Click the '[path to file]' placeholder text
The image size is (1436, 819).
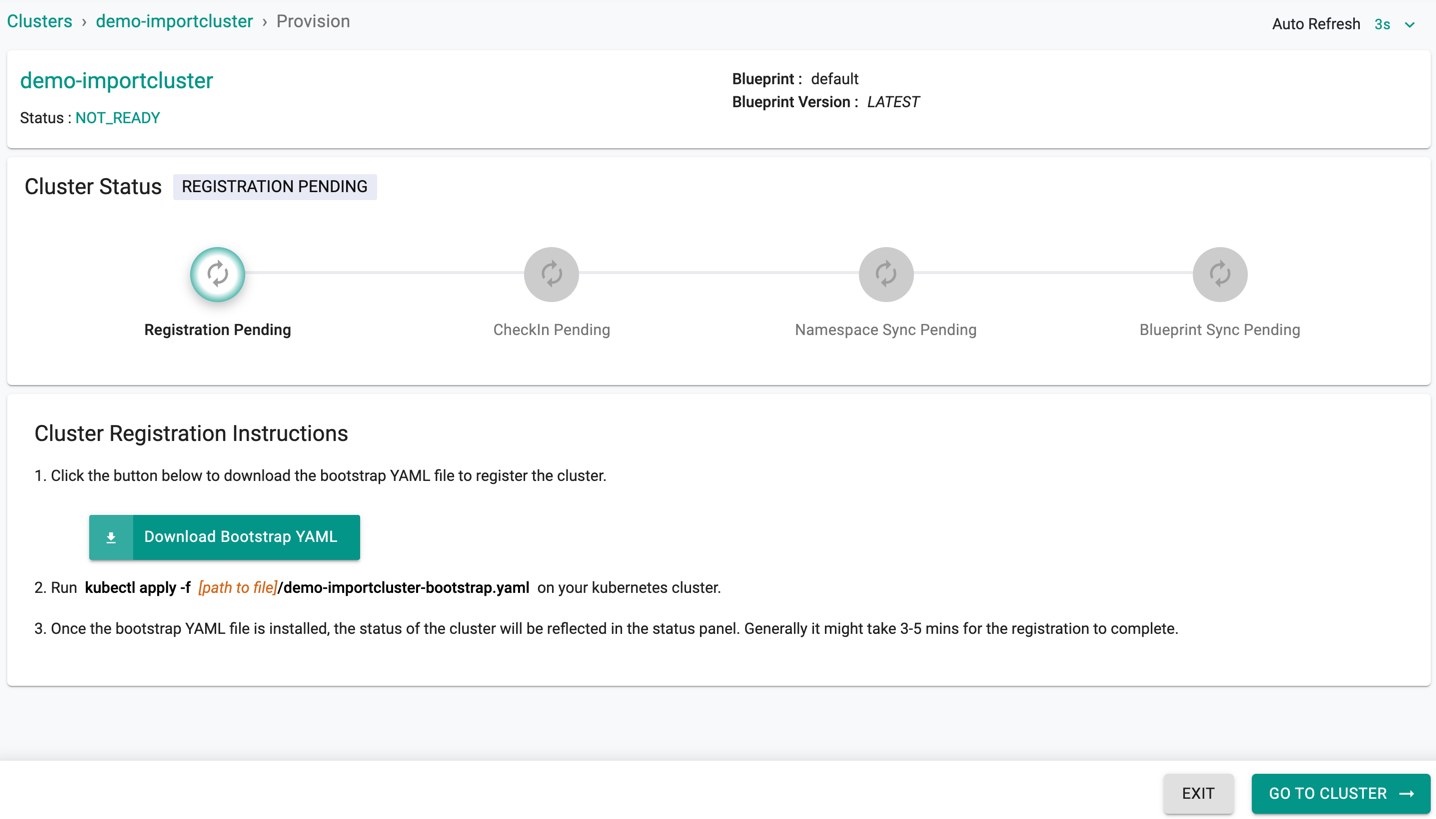(x=238, y=588)
